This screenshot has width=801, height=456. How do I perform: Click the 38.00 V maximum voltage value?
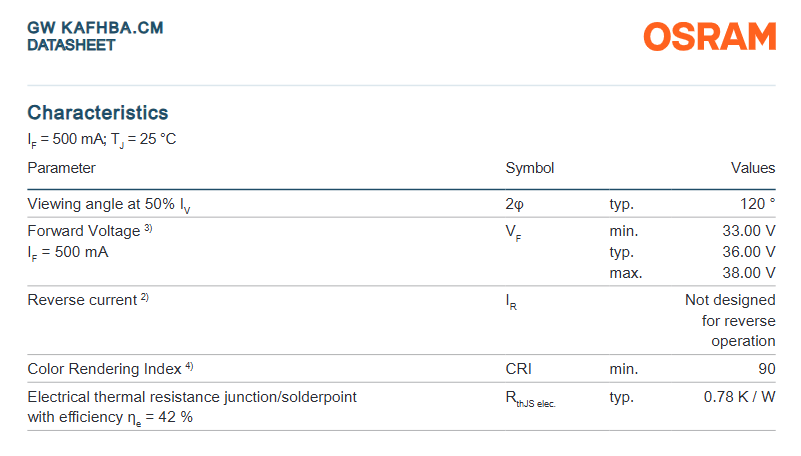click(x=748, y=273)
